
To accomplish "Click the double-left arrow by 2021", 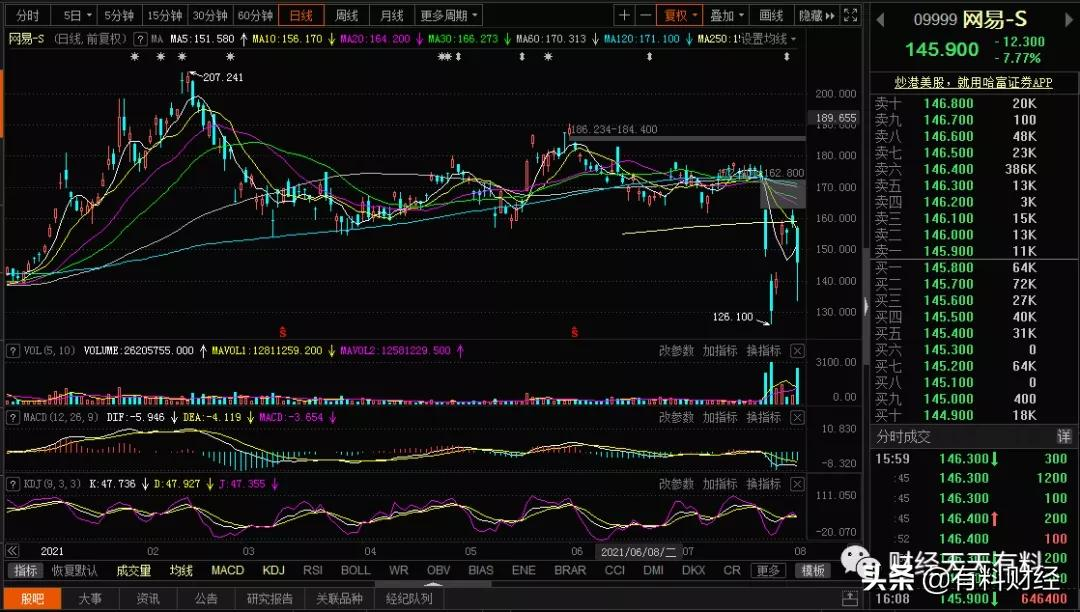I will [12, 551].
